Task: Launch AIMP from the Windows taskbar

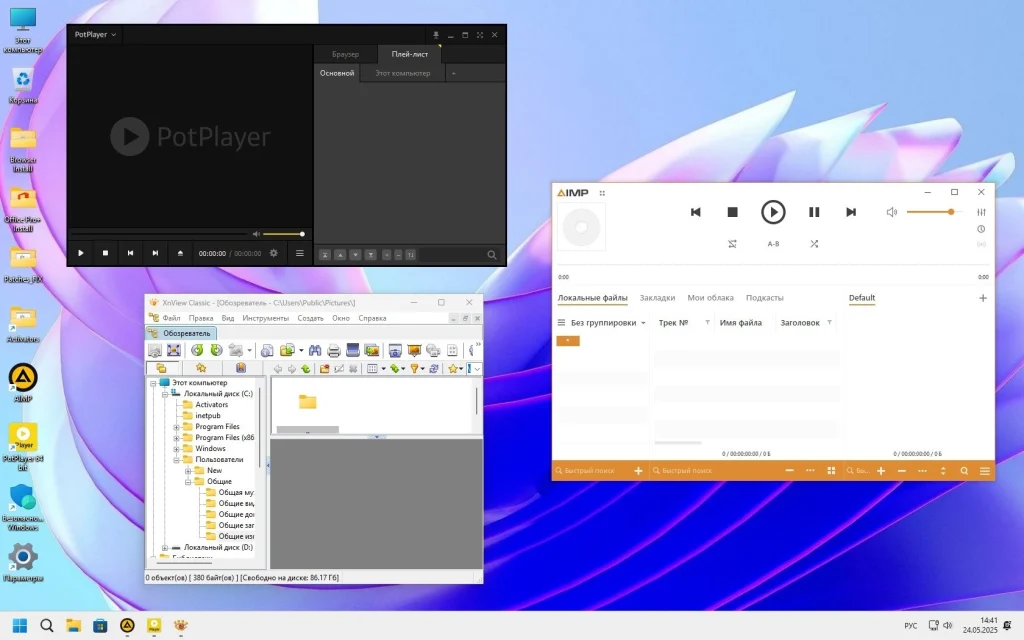Action: click(127, 624)
